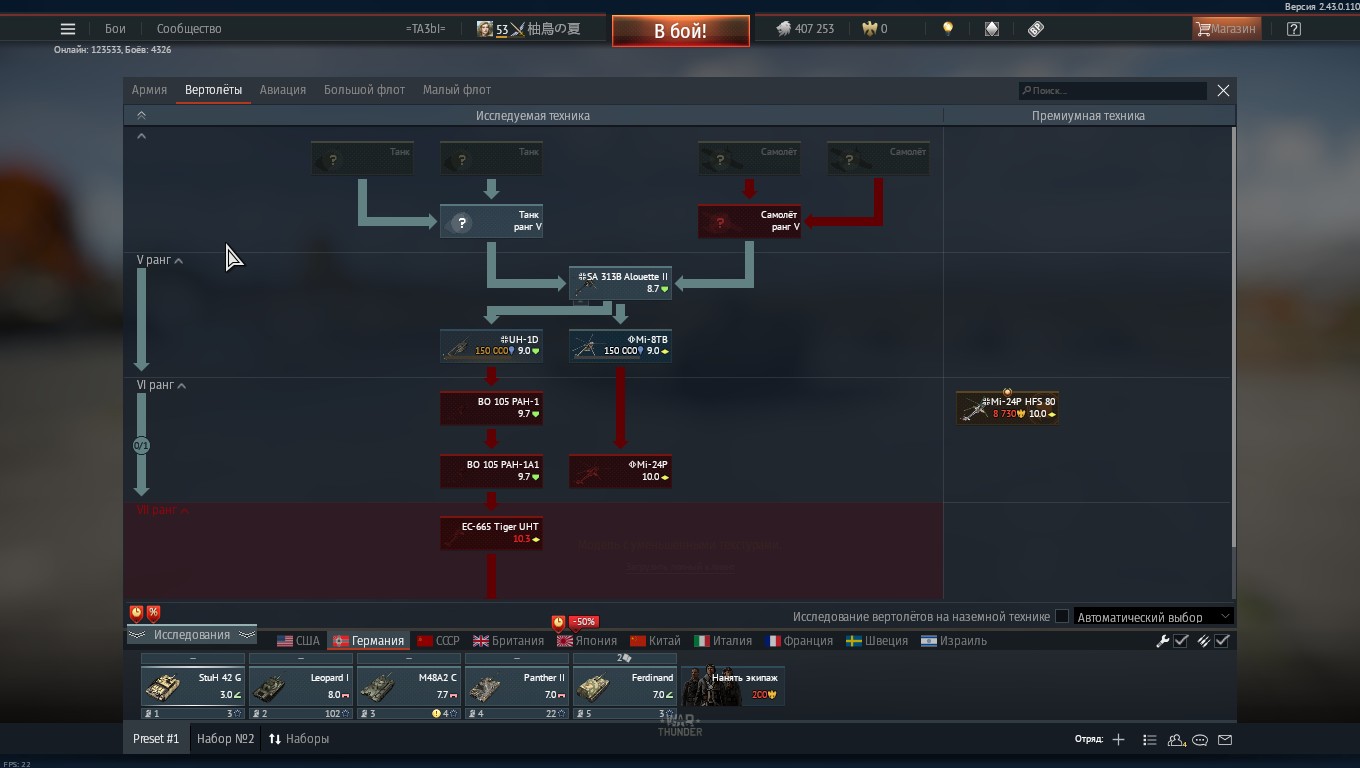1360x768 pixels.
Task: Select the China nation tab
Action: point(655,641)
